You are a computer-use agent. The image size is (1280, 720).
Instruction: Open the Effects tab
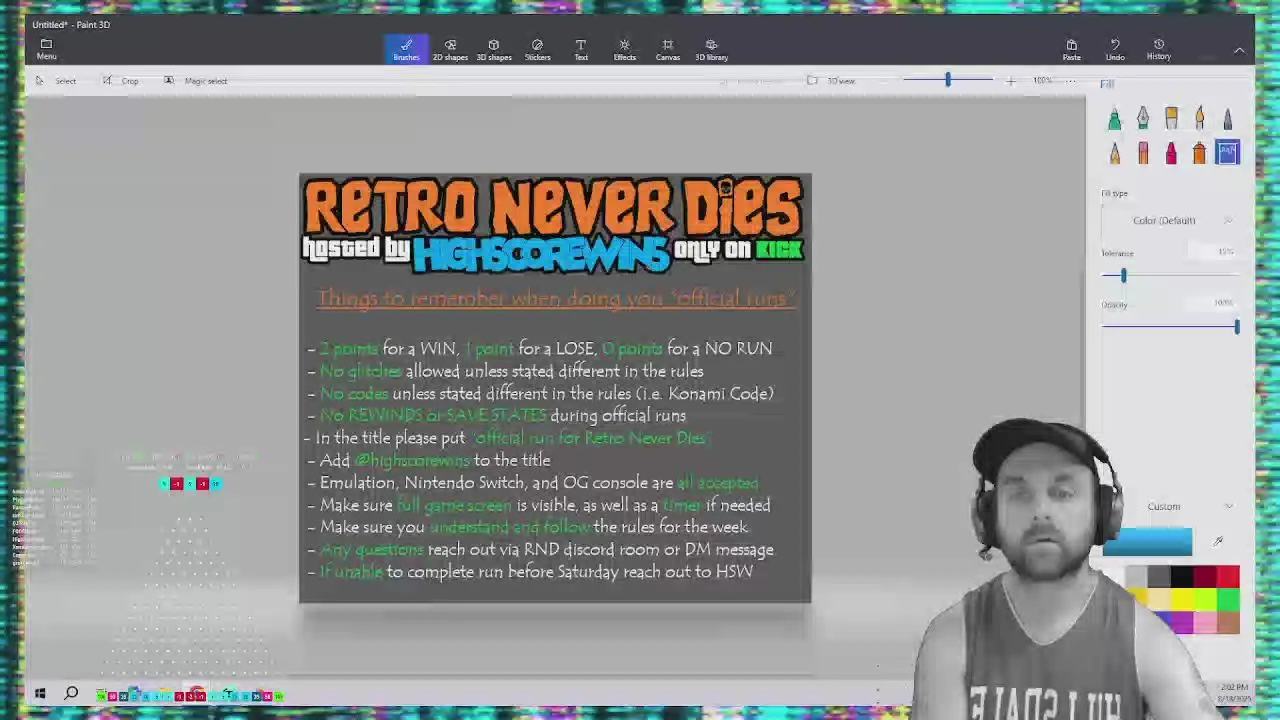(624, 49)
